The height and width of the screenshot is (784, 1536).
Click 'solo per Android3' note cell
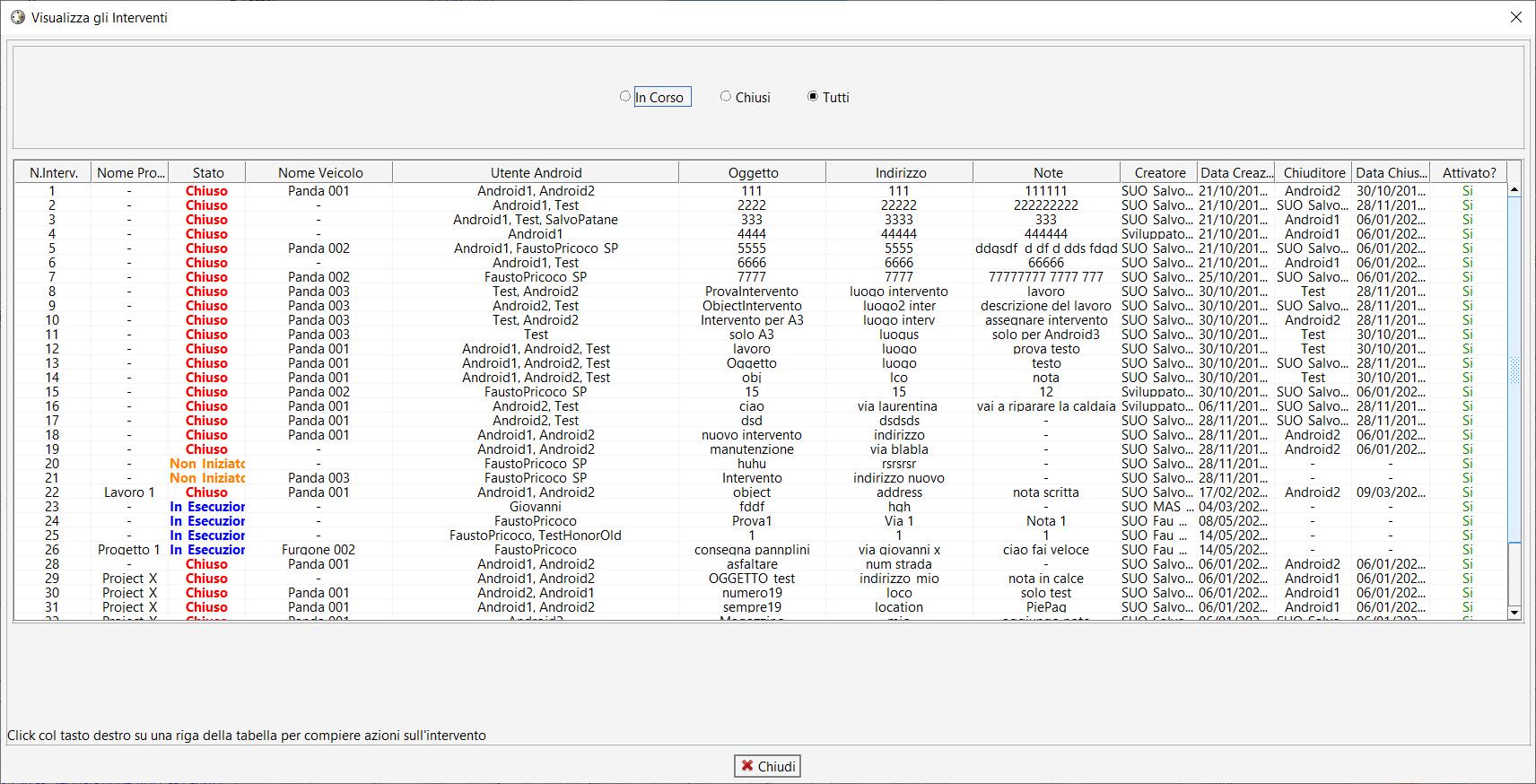(1046, 335)
